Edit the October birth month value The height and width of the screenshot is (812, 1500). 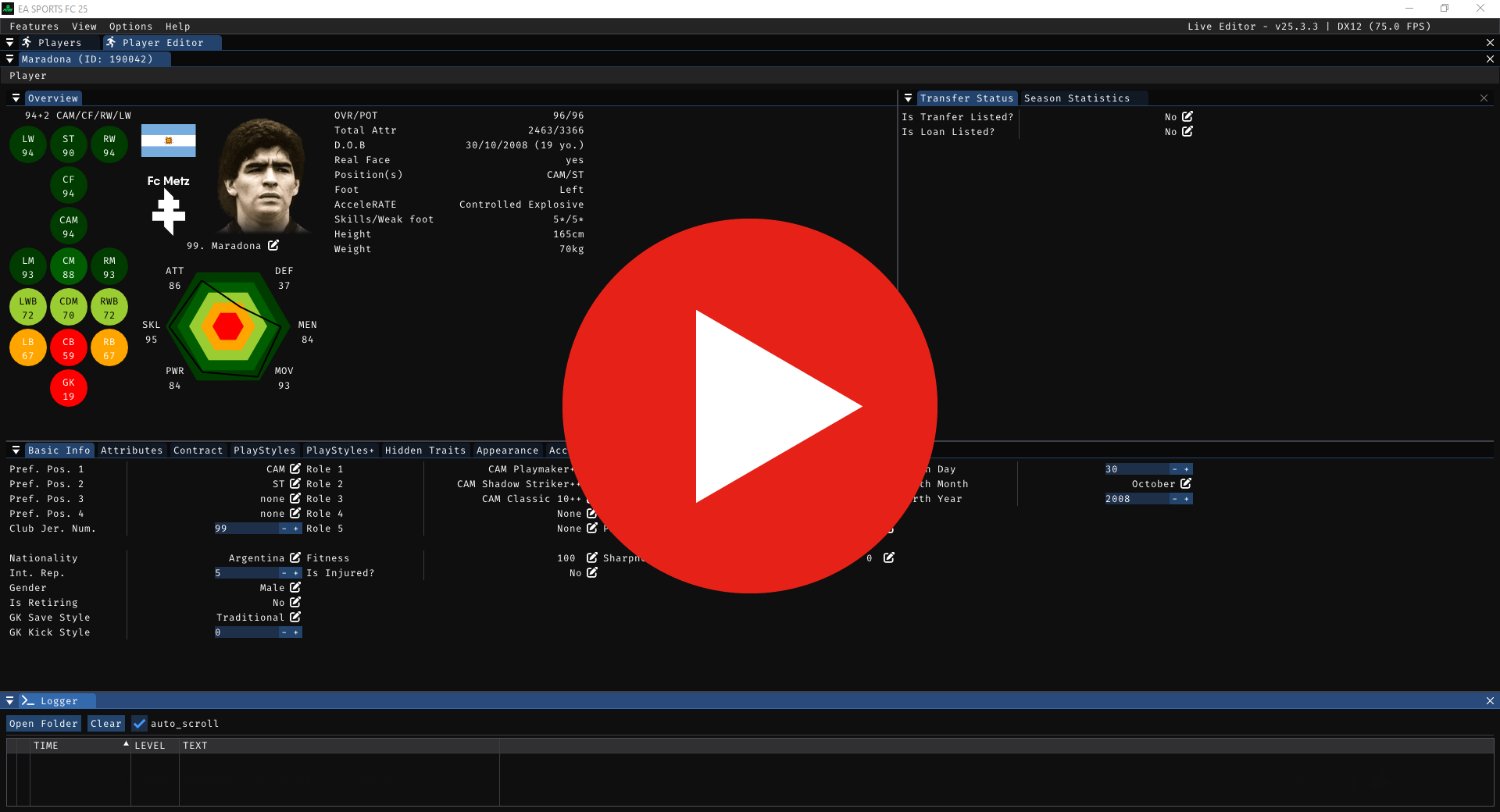tap(1186, 483)
